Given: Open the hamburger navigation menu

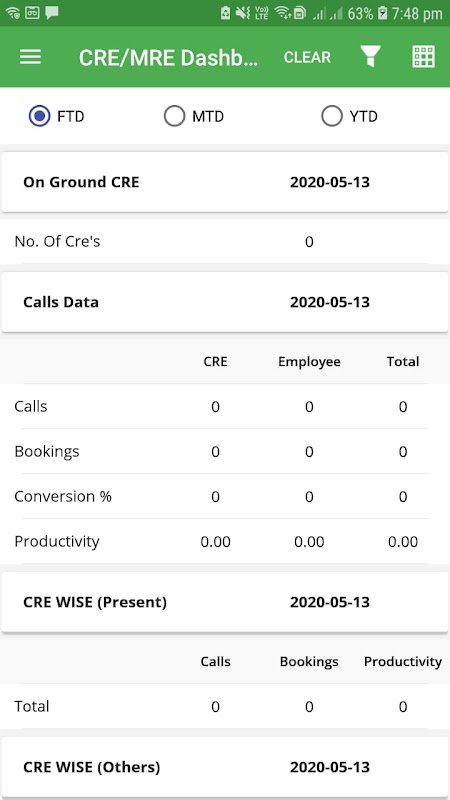Looking at the screenshot, I should [31, 57].
